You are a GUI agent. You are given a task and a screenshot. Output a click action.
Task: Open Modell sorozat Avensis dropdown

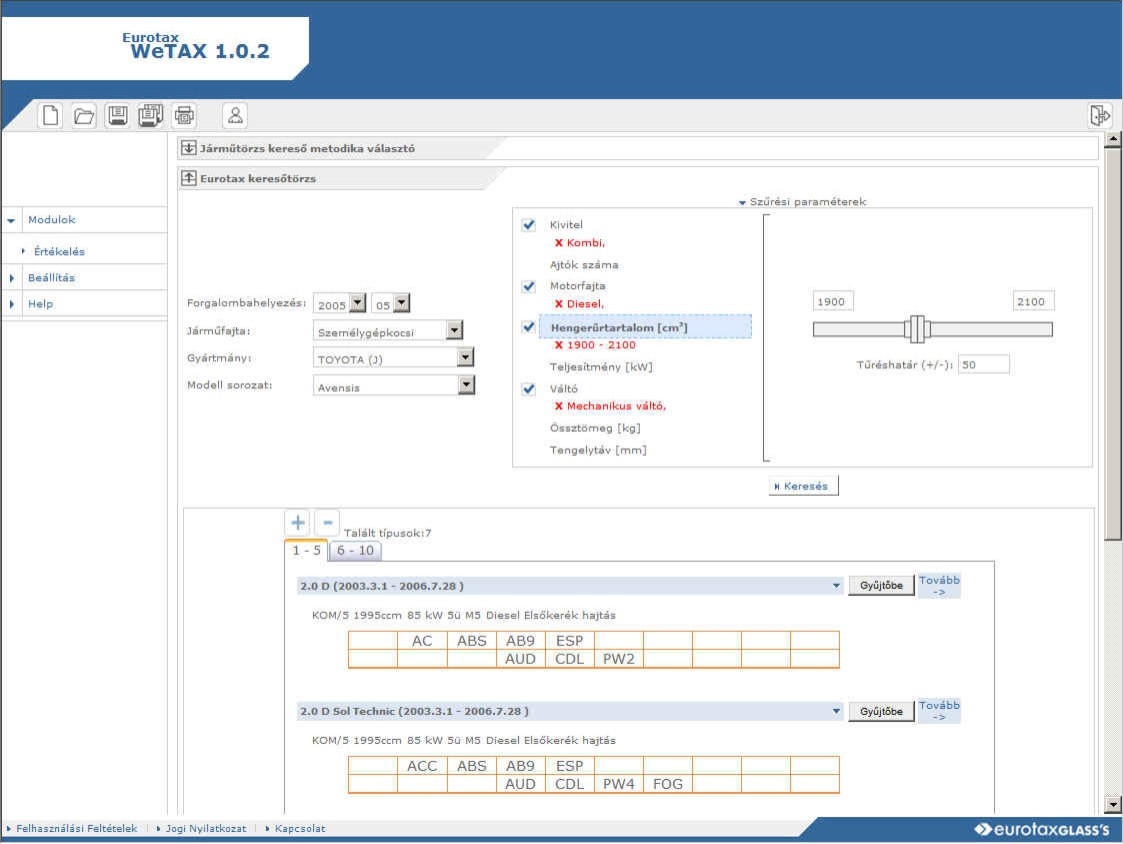466,385
